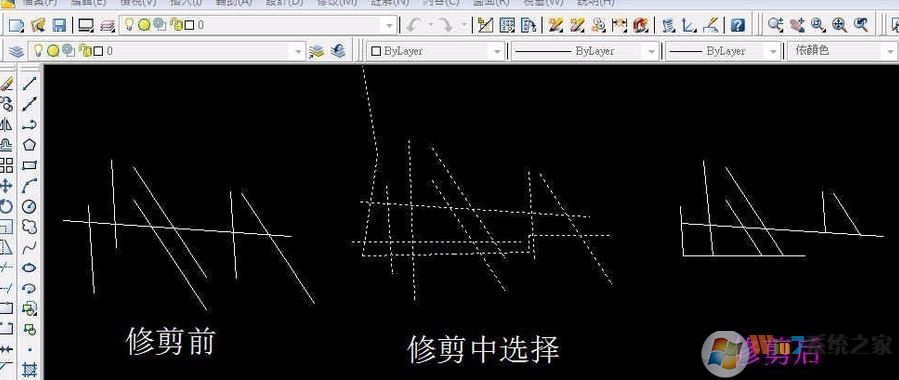Open the blue question mark Help icon
Screen dimensions: 899x380
(737, 25)
